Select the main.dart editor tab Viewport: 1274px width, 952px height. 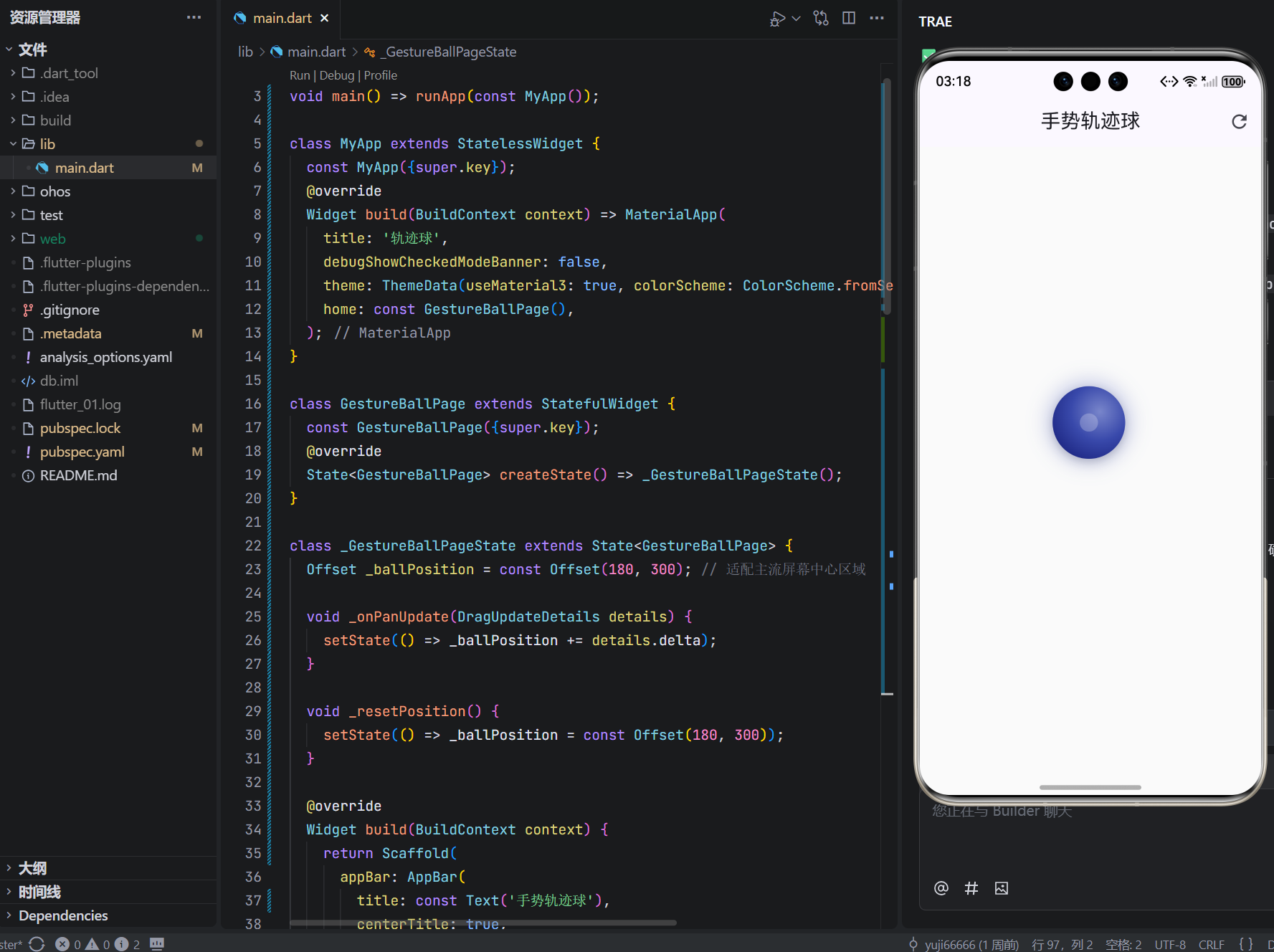(x=282, y=18)
